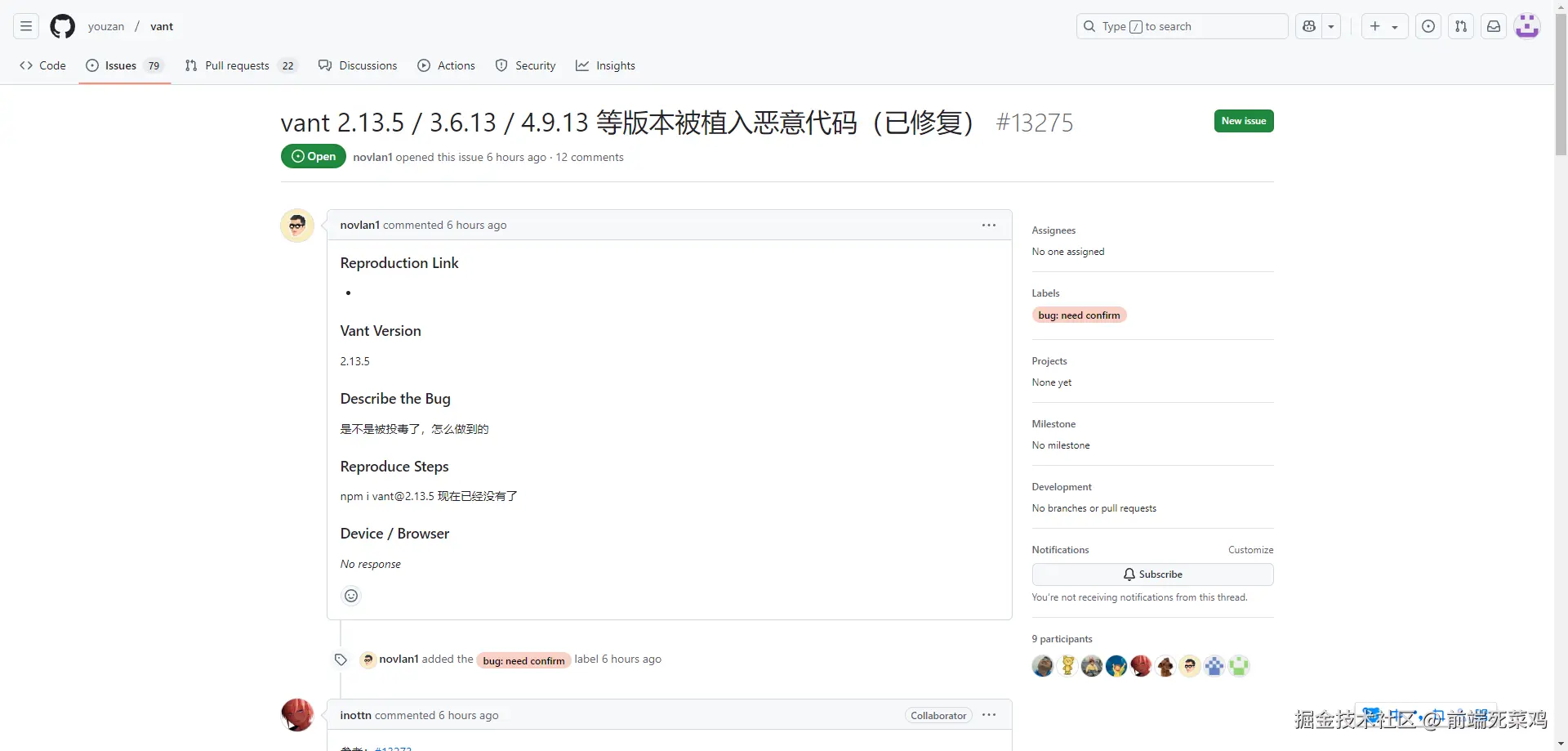Switch to the Discussions tab
The image size is (1568, 751).
pyautogui.click(x=358, y=65)
